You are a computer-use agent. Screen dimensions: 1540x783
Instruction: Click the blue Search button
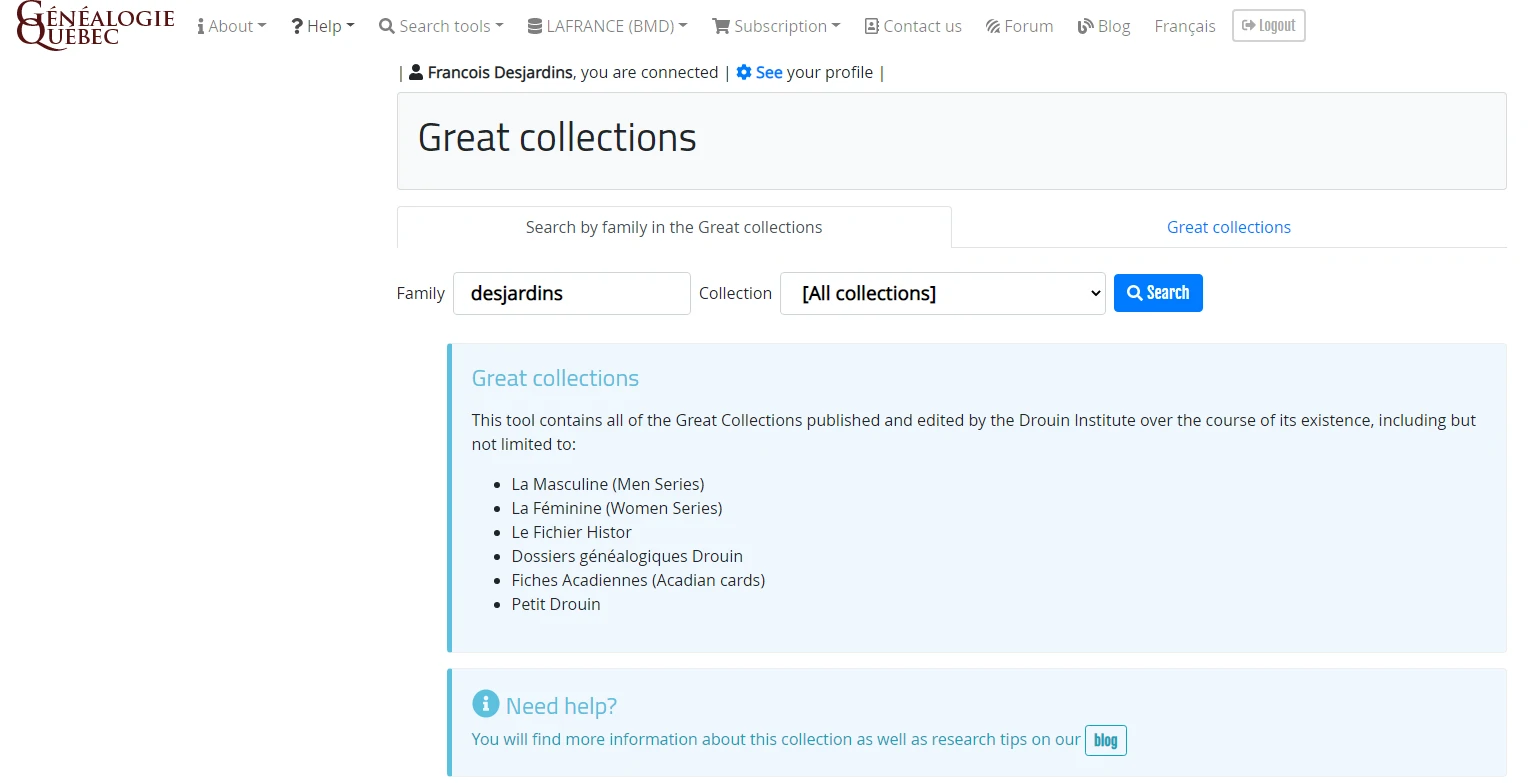1158,293
